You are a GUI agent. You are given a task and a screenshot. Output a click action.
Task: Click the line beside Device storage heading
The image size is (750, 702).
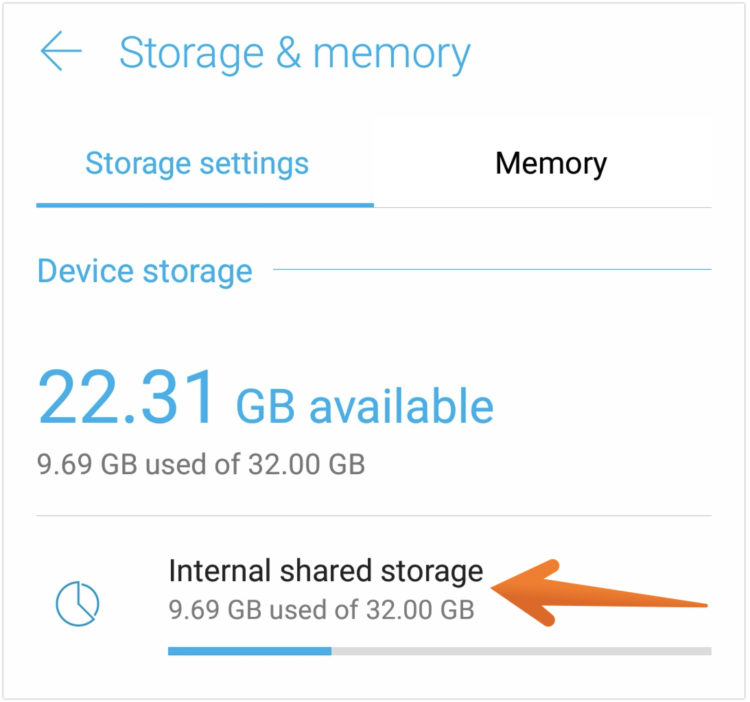click(x=491, y=269)
